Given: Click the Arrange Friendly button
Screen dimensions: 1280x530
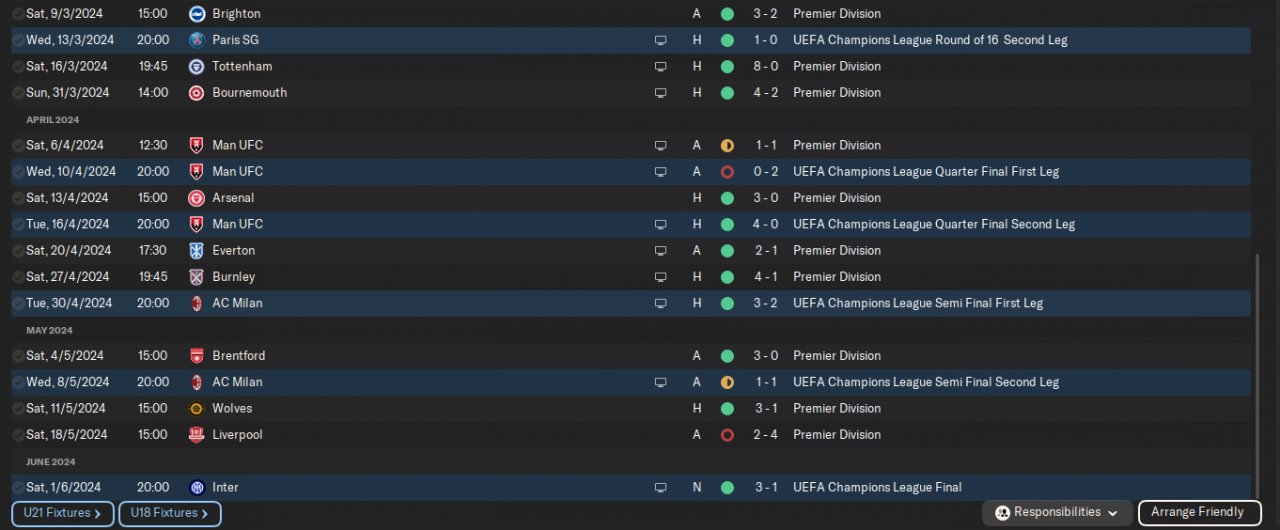Looking at the screenshot, I should tap(1198, 513).
